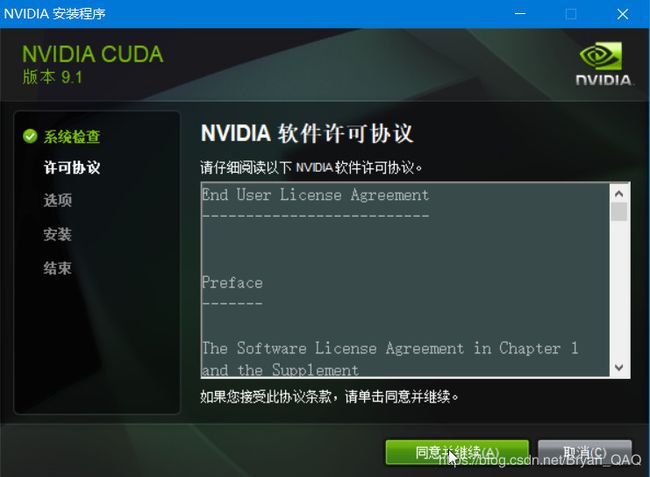Minimize the NVIDIA installer window

tap(520, 14)
